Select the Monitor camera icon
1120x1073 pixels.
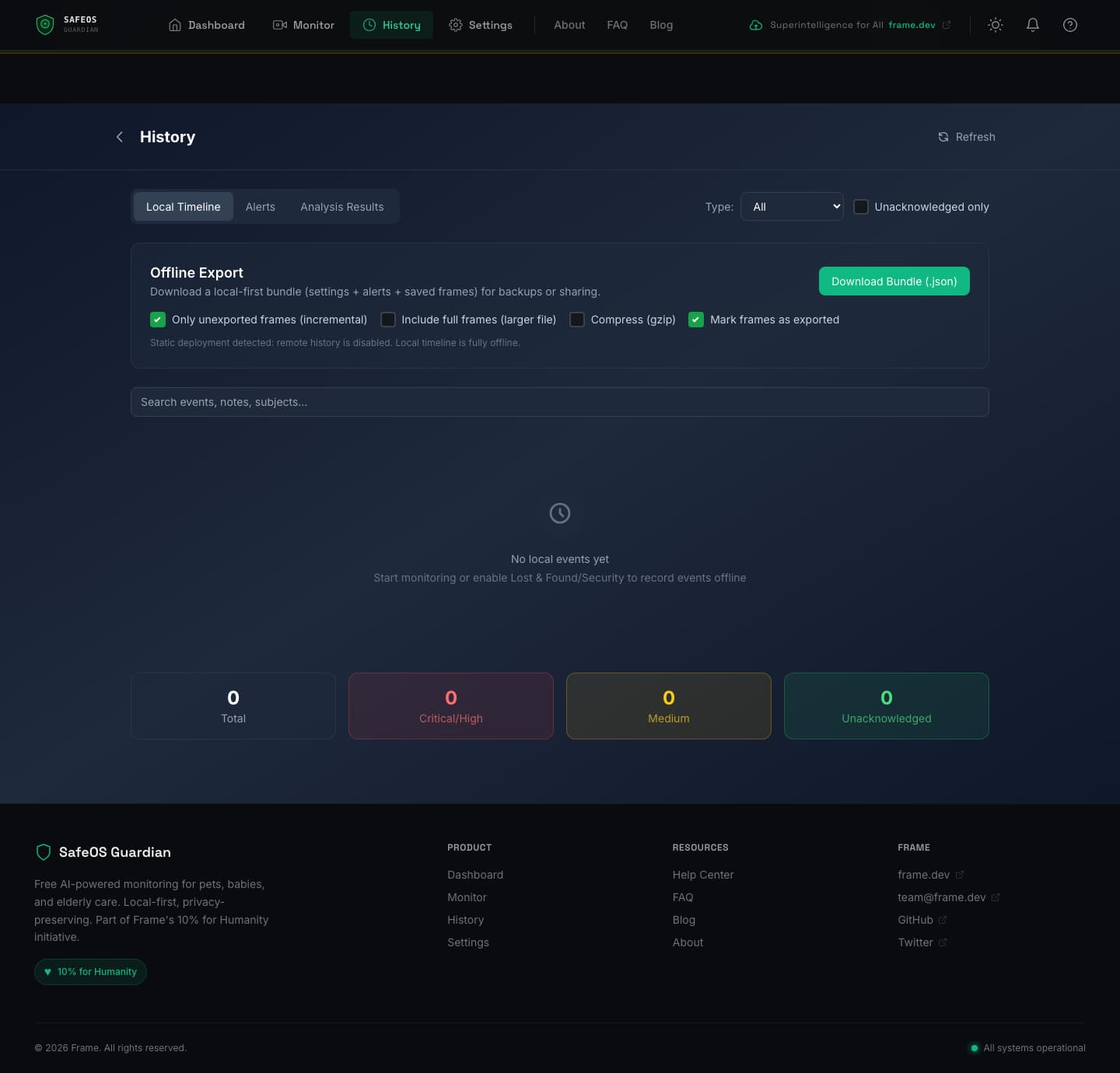coord(279,25)
